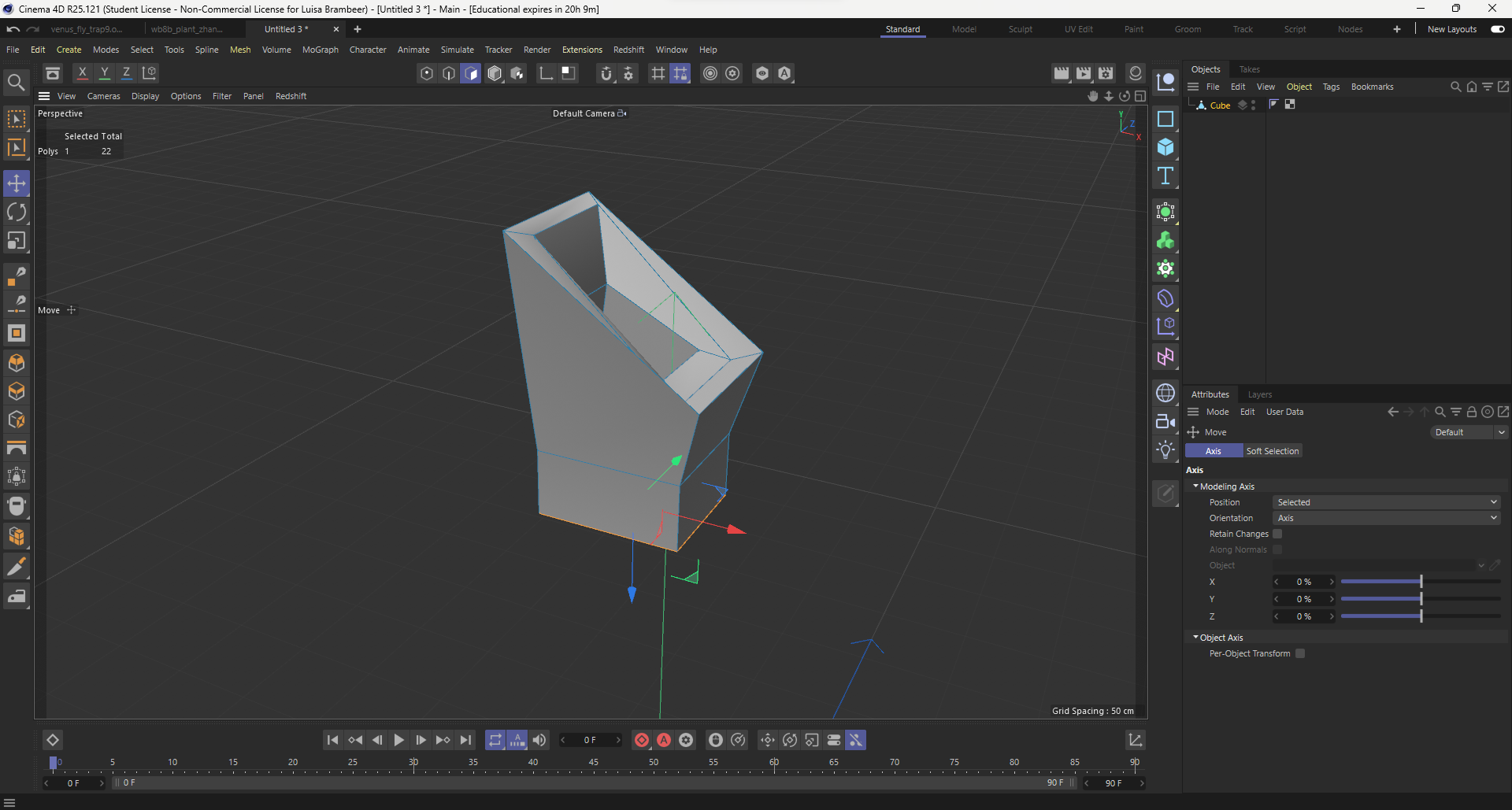Image resolution: width=1512 pixels, height=810 pixels.
Task: Switch to the UV Edit layout tab
Action: pos(1079,29)
